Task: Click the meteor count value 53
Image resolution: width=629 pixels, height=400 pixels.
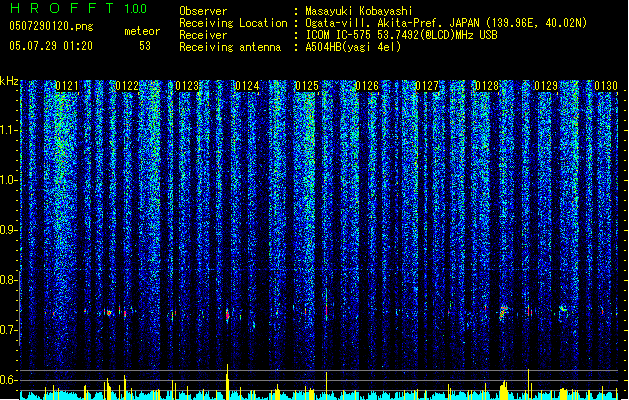Action: (x=145, y=46)
